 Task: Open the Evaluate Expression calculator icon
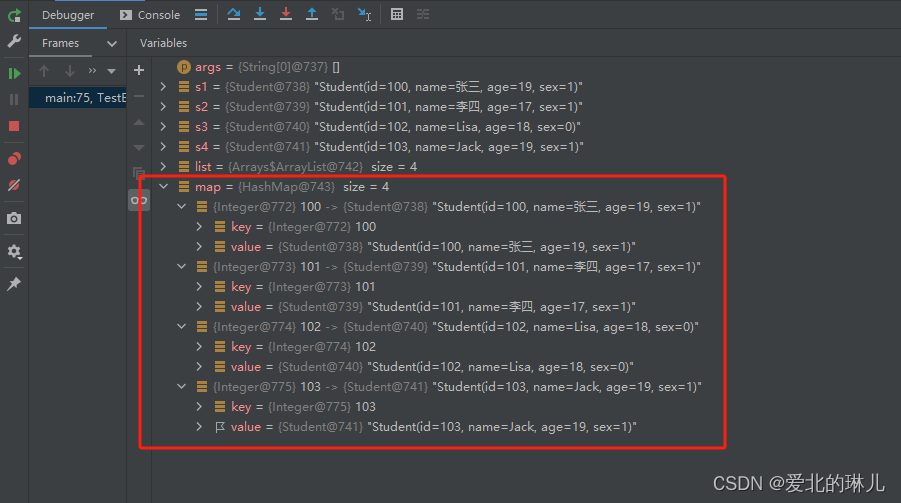(396, 14)
